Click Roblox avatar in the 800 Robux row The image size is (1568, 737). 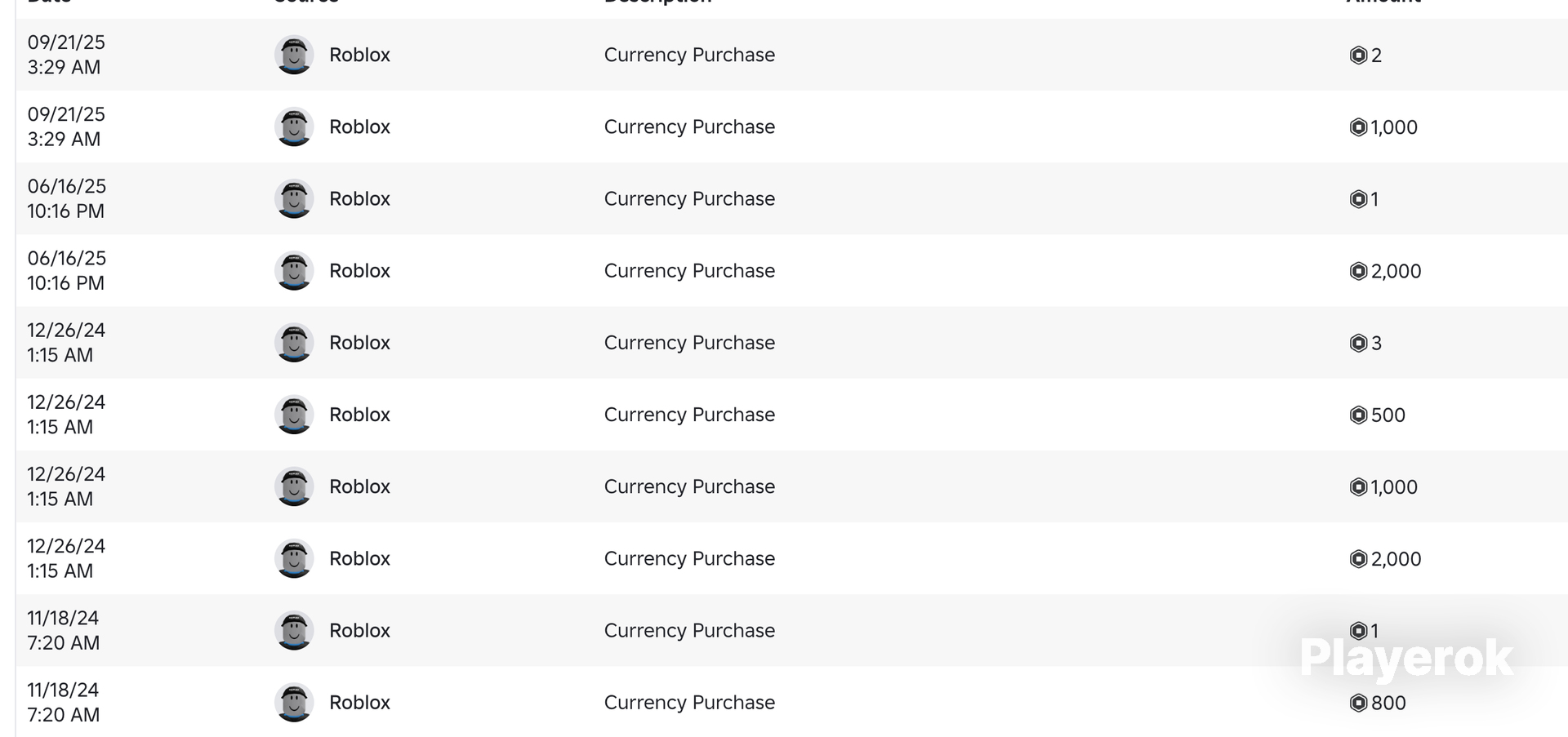tap(294, 702)
